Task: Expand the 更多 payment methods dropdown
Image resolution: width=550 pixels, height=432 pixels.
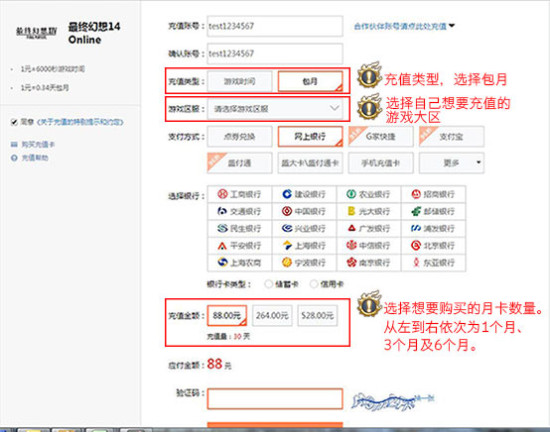Action: (x=451, y=163)
